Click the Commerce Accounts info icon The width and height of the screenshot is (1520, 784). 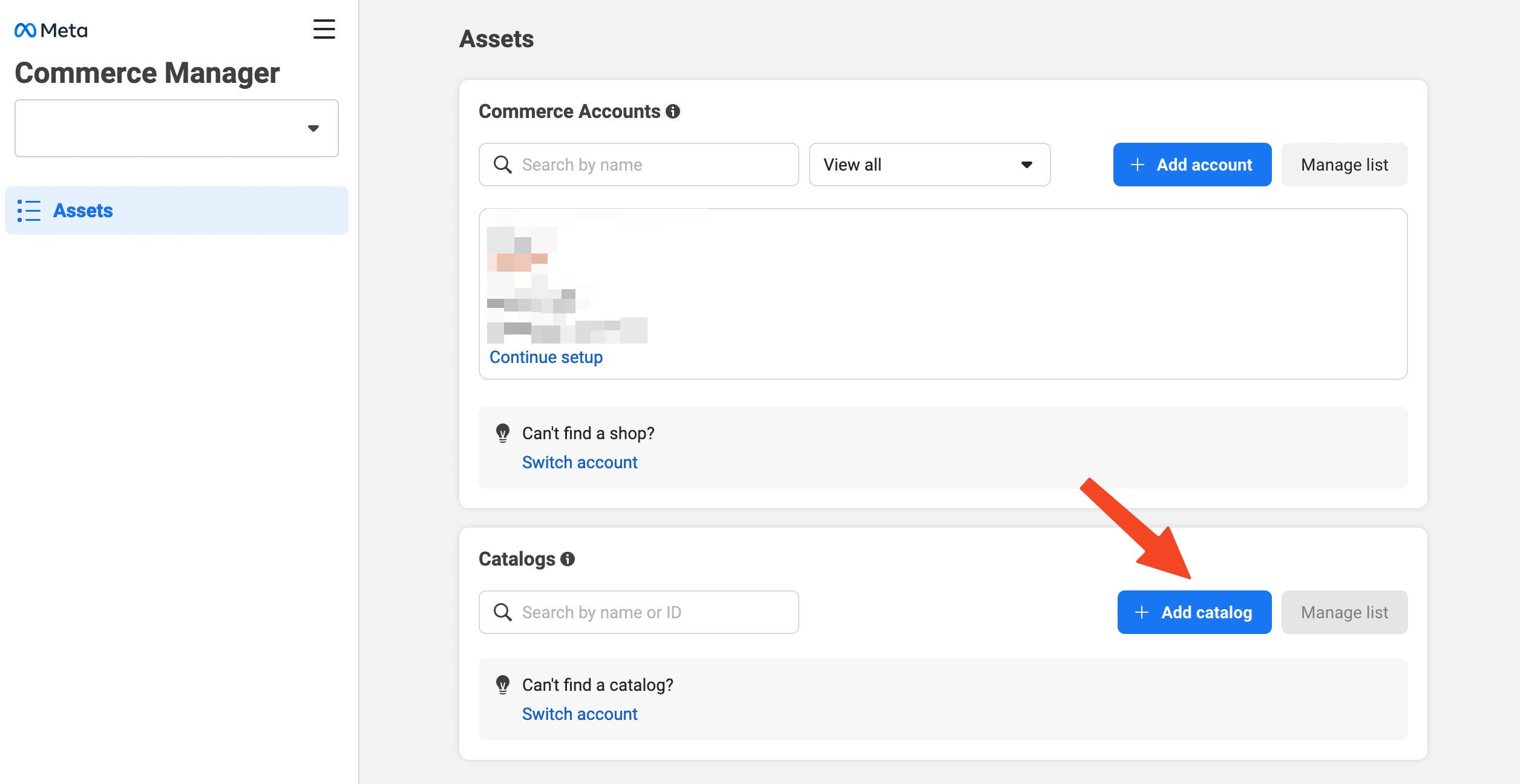pos(674,111)
